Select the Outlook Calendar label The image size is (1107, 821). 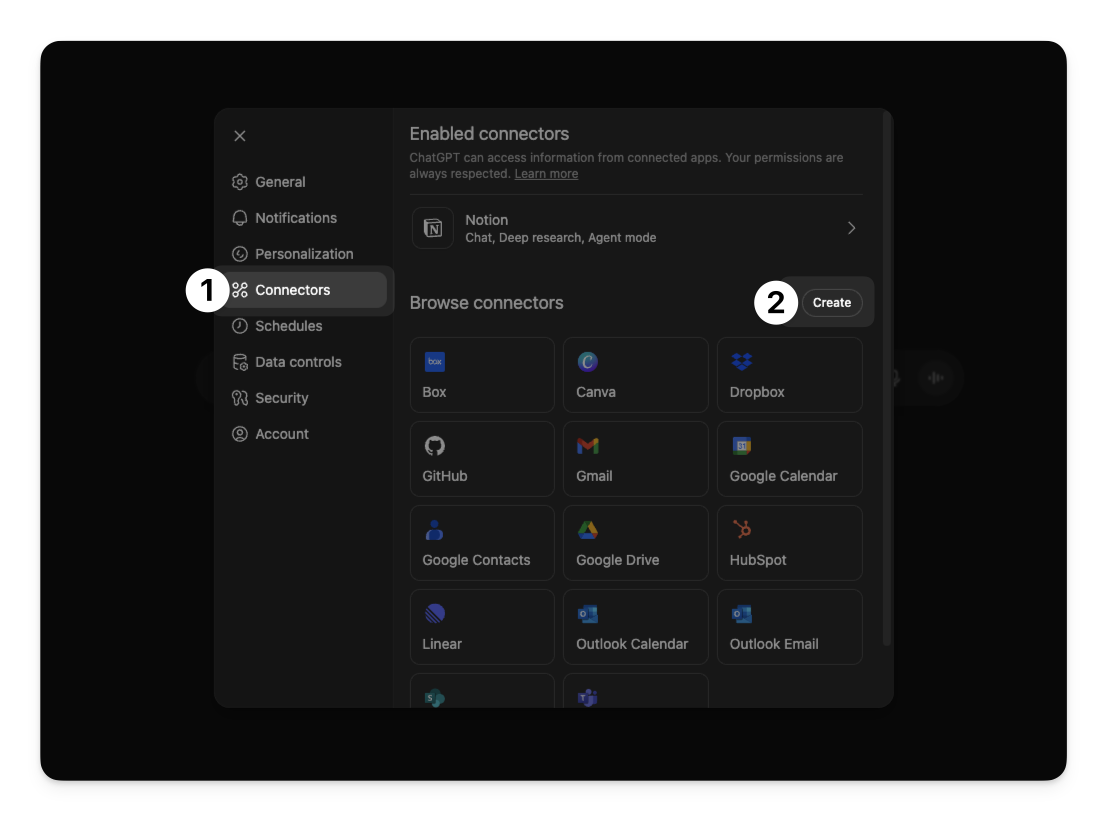[632, 644]
